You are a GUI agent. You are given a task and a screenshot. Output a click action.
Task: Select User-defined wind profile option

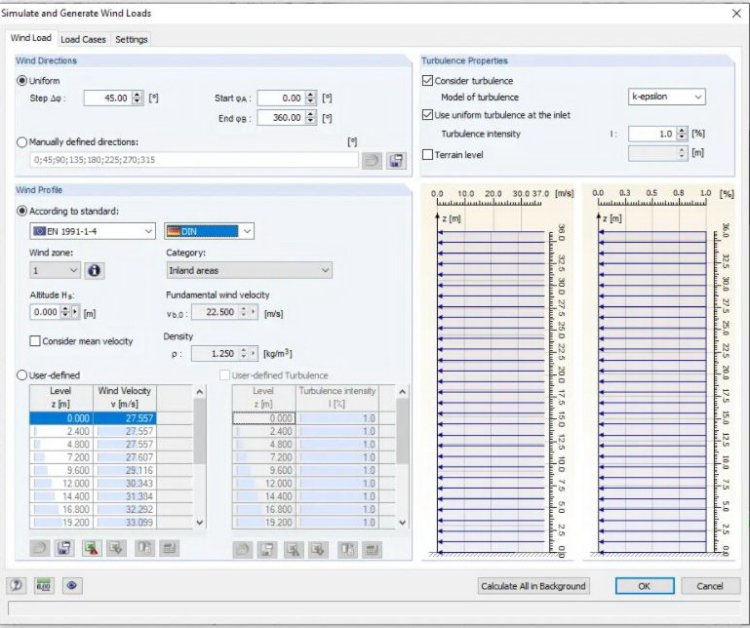(x=22, y=375)
